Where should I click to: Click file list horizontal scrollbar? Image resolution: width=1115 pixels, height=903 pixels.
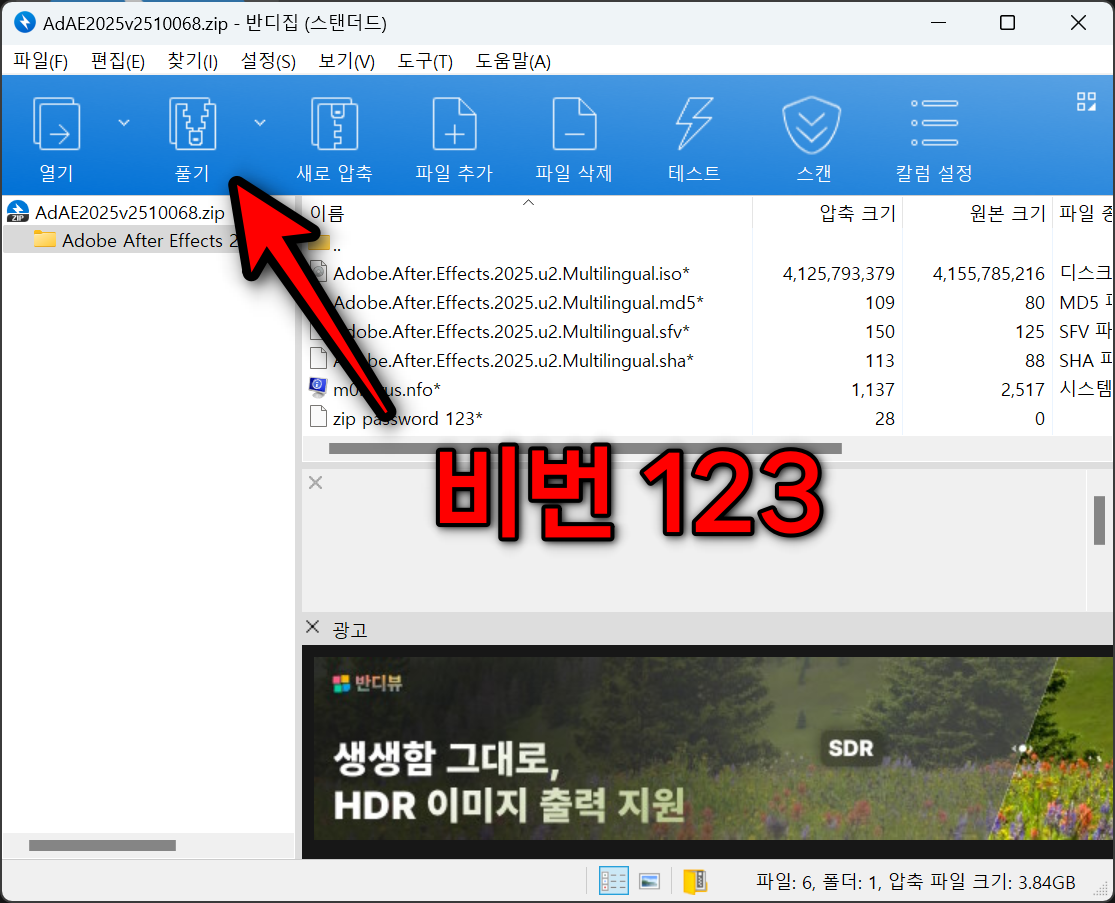pos(585,449)
